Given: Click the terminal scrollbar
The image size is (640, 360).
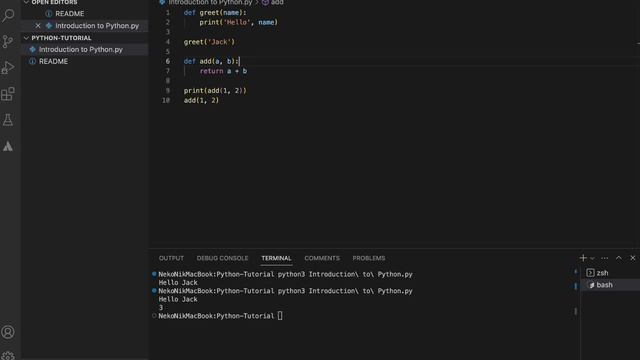Looking at the screenshot, I should pyautogui.click(x=576, y=311).
